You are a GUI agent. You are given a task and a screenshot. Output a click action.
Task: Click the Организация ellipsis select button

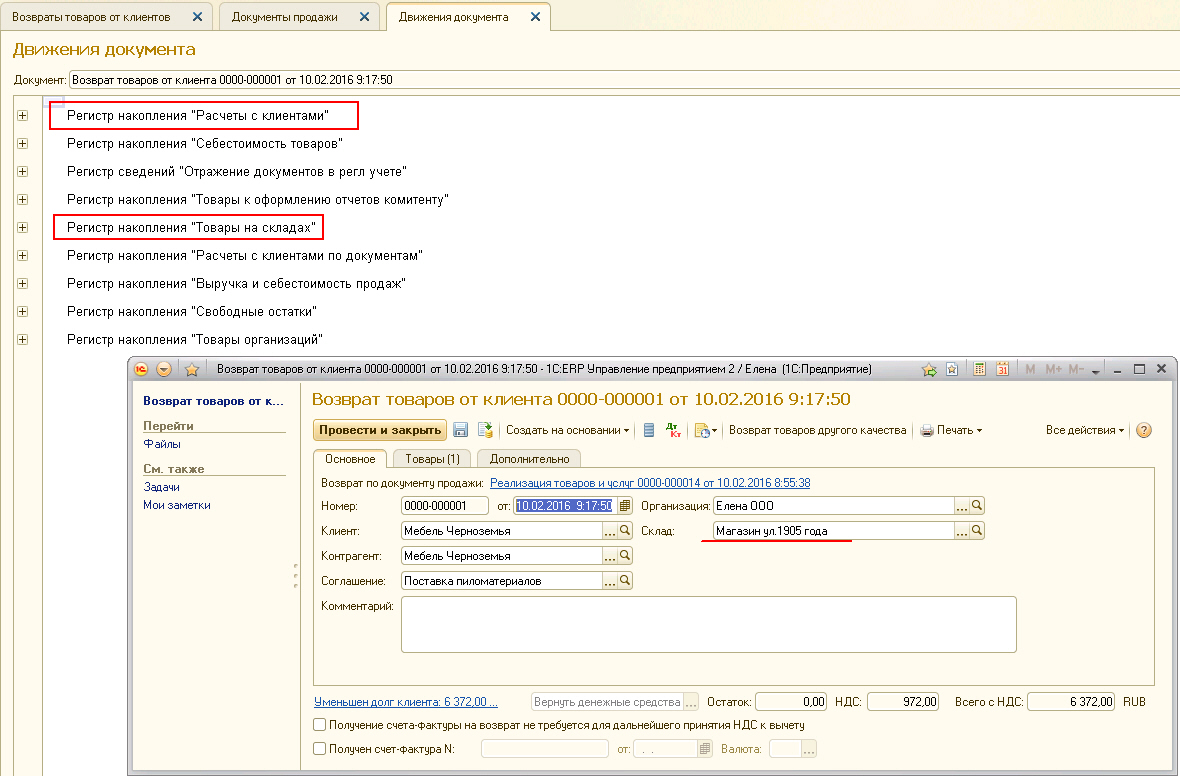click(x=962, y=506)
